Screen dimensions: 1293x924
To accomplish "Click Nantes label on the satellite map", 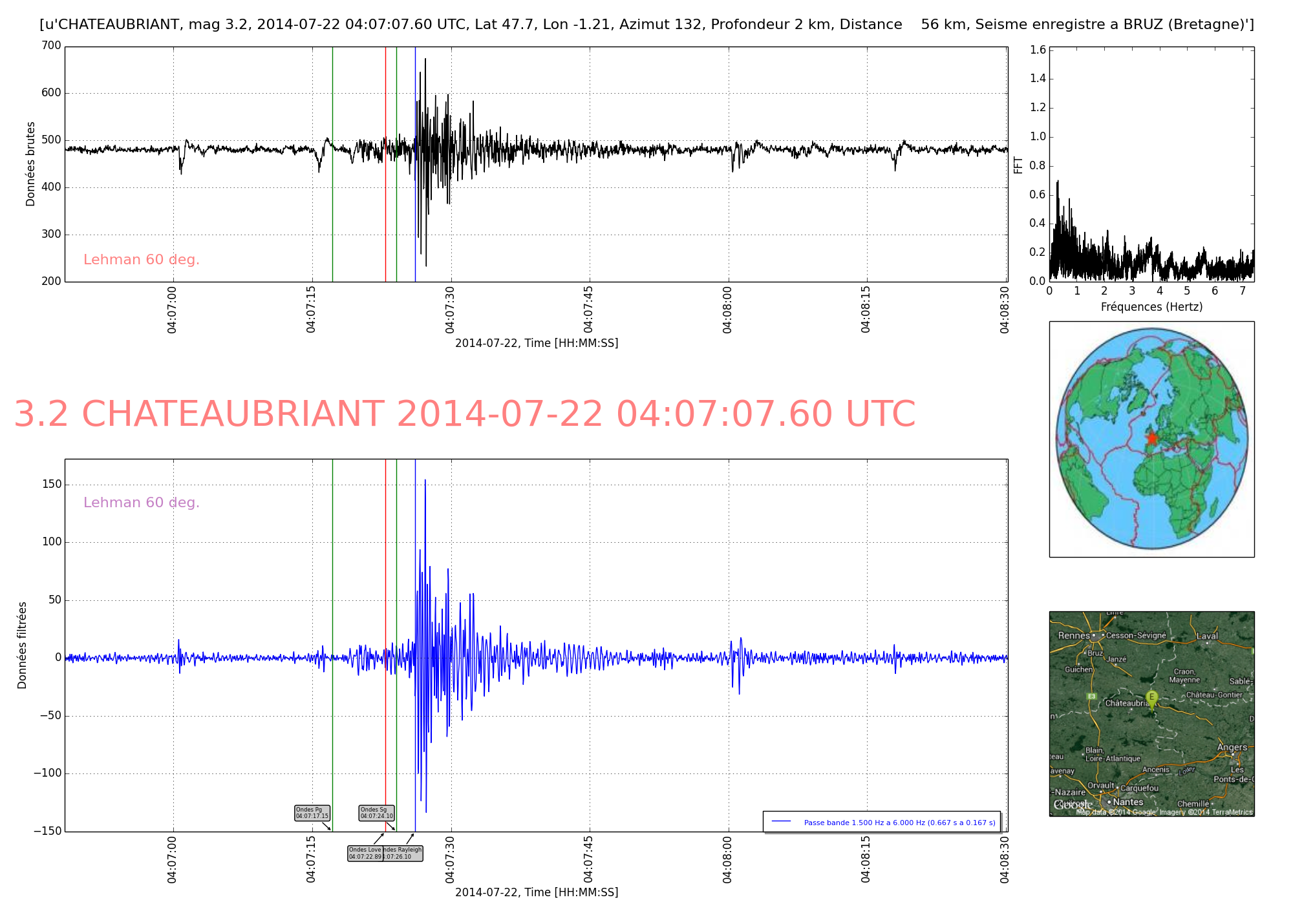I will coord(1127,802).
